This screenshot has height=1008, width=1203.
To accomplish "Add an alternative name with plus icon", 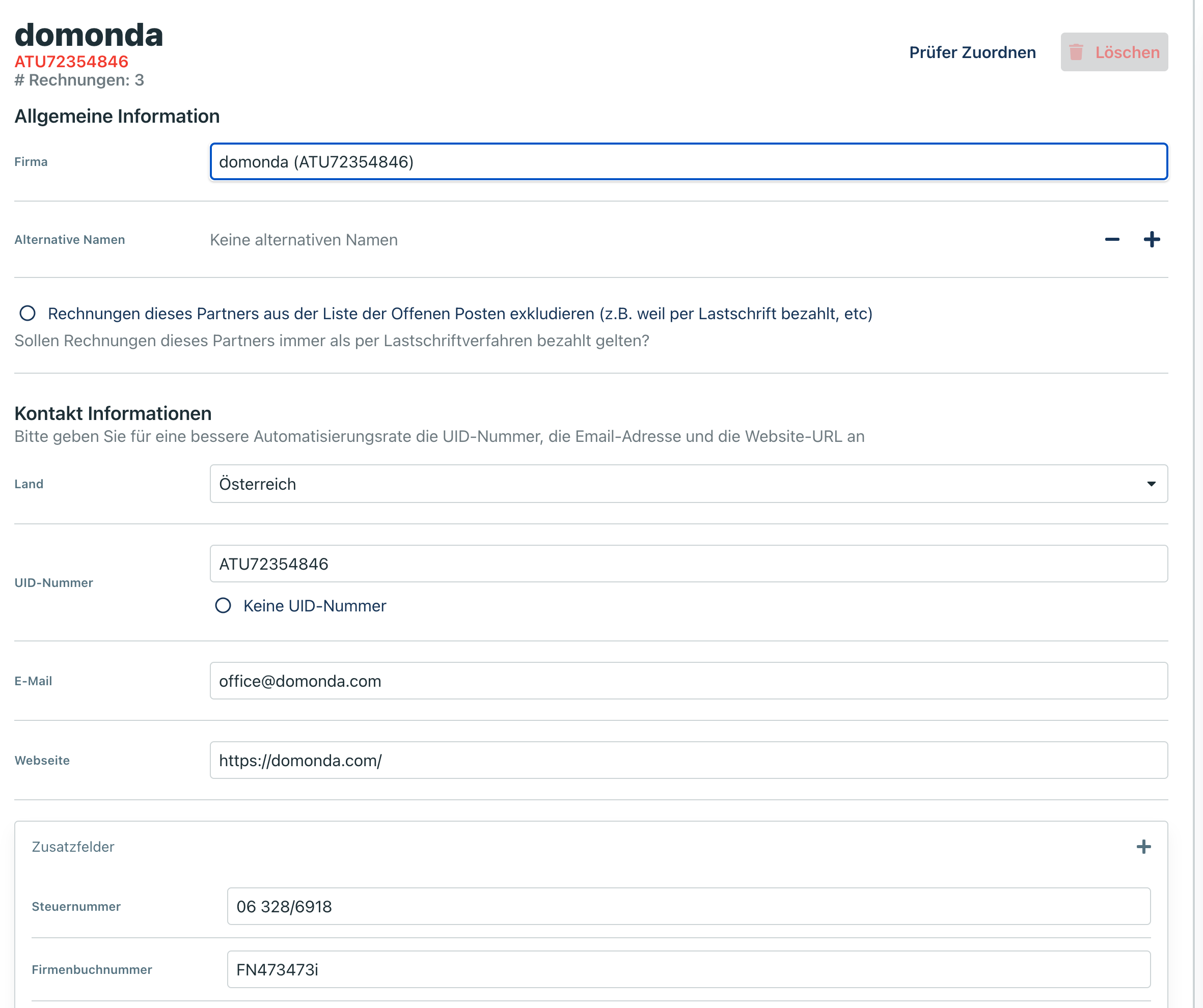I will pyautogui.click(x=1152, y=239).
